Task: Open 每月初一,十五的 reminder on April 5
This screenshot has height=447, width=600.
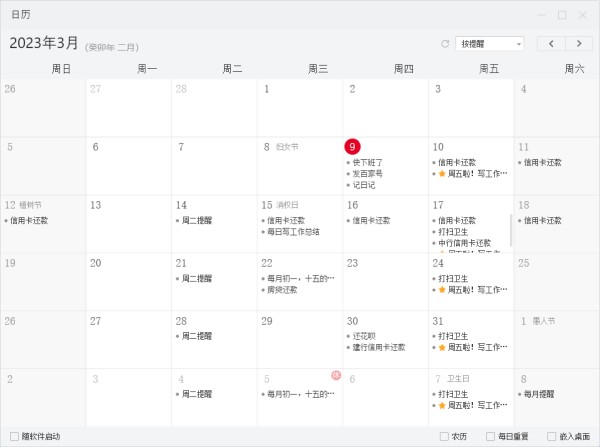Action: [x=301, y=394]
